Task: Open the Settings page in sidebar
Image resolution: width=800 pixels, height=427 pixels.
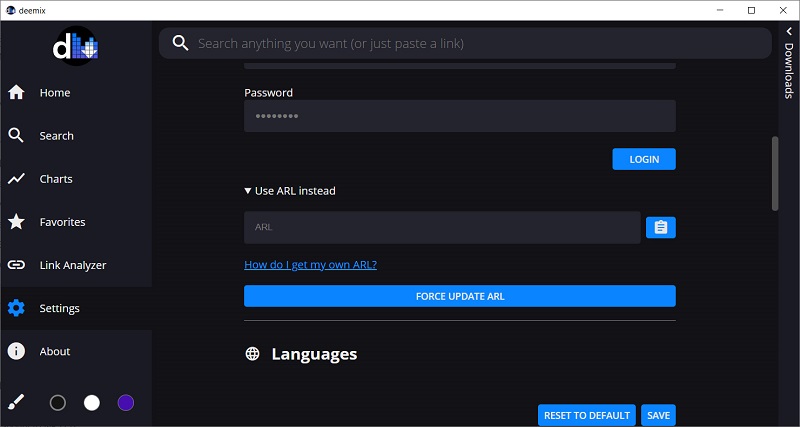Action: click(59, 308)
